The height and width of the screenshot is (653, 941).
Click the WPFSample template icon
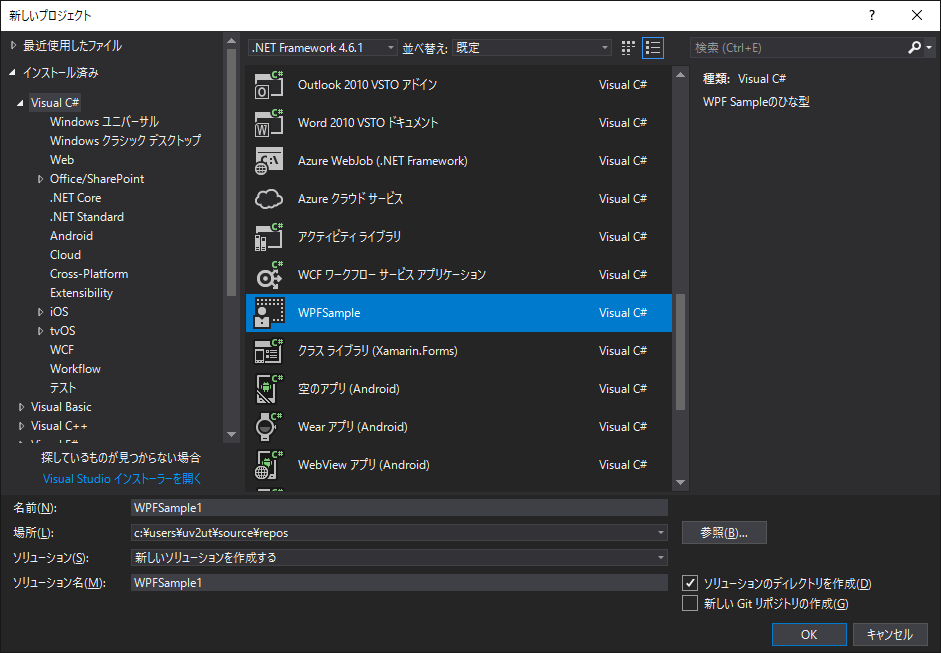268,313
